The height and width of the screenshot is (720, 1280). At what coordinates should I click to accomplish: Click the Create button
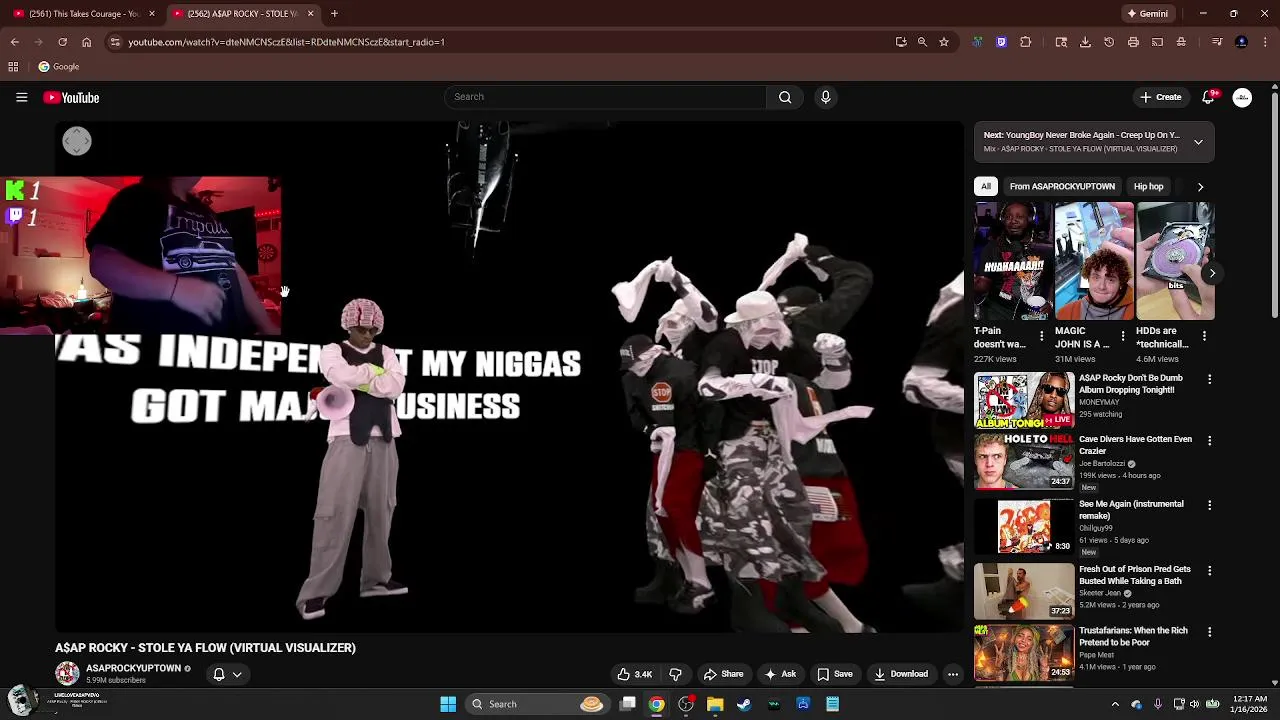1161,97
